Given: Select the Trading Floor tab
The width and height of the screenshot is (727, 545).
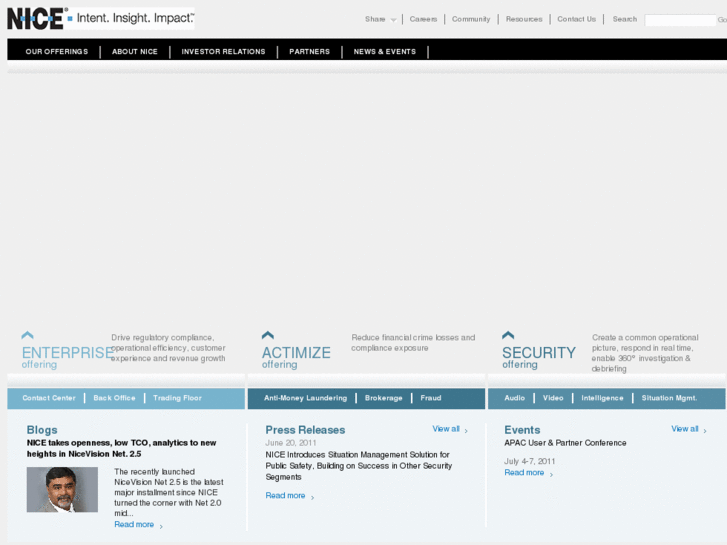Looking at the screenshot, I should point(177,398).
